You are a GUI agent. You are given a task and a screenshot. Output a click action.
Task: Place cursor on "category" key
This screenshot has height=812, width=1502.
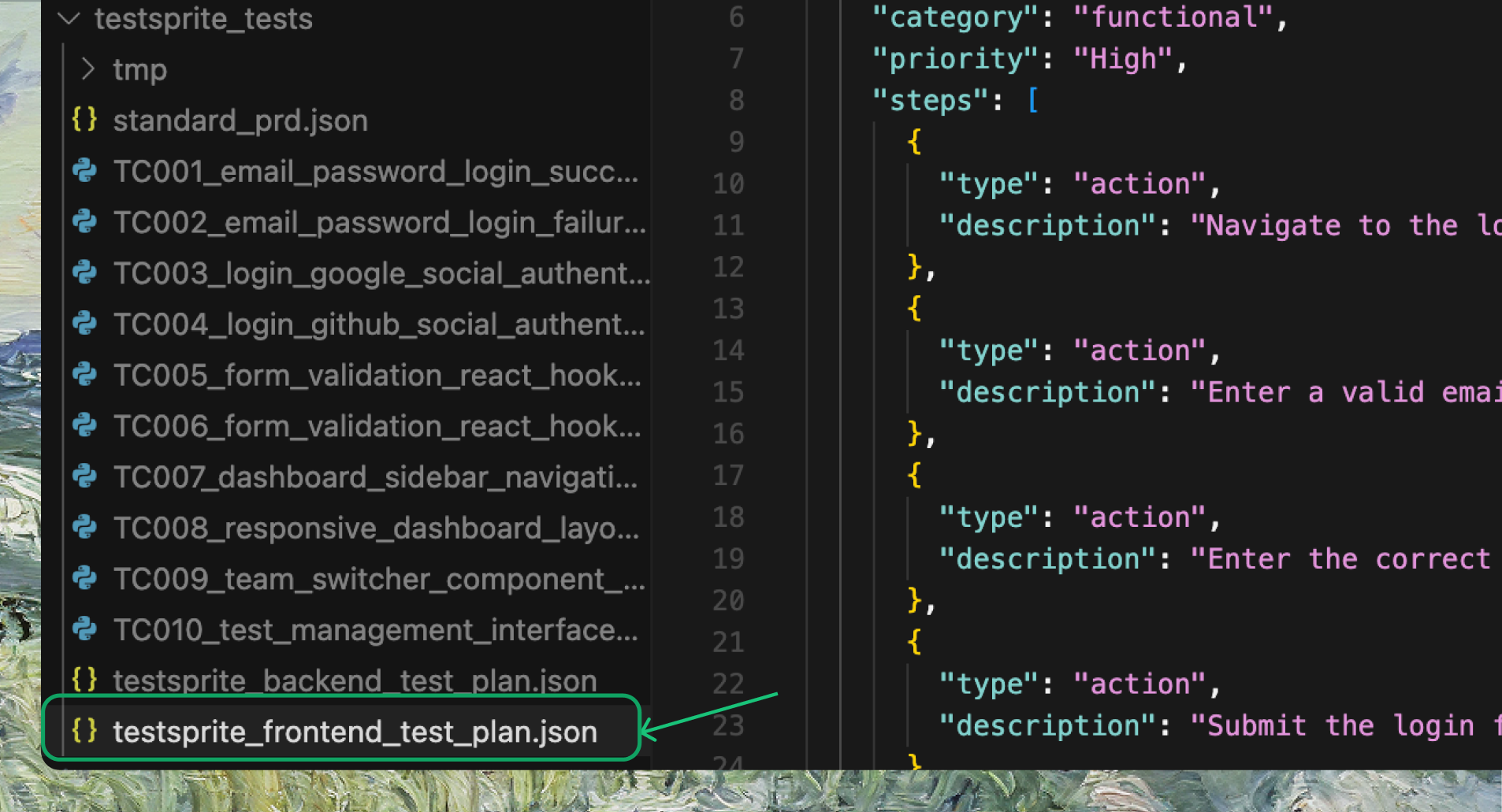(955, 17)
